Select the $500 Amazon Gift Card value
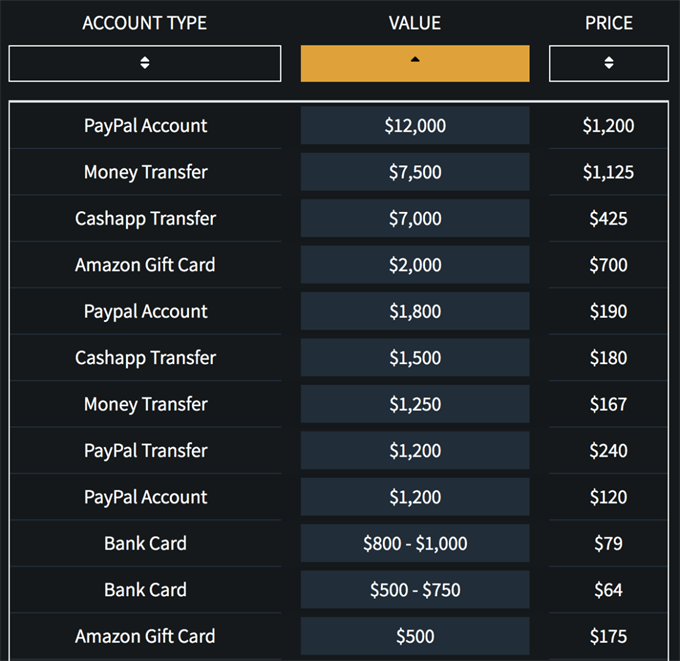This screenshot has height=661, width=680. 415,636
